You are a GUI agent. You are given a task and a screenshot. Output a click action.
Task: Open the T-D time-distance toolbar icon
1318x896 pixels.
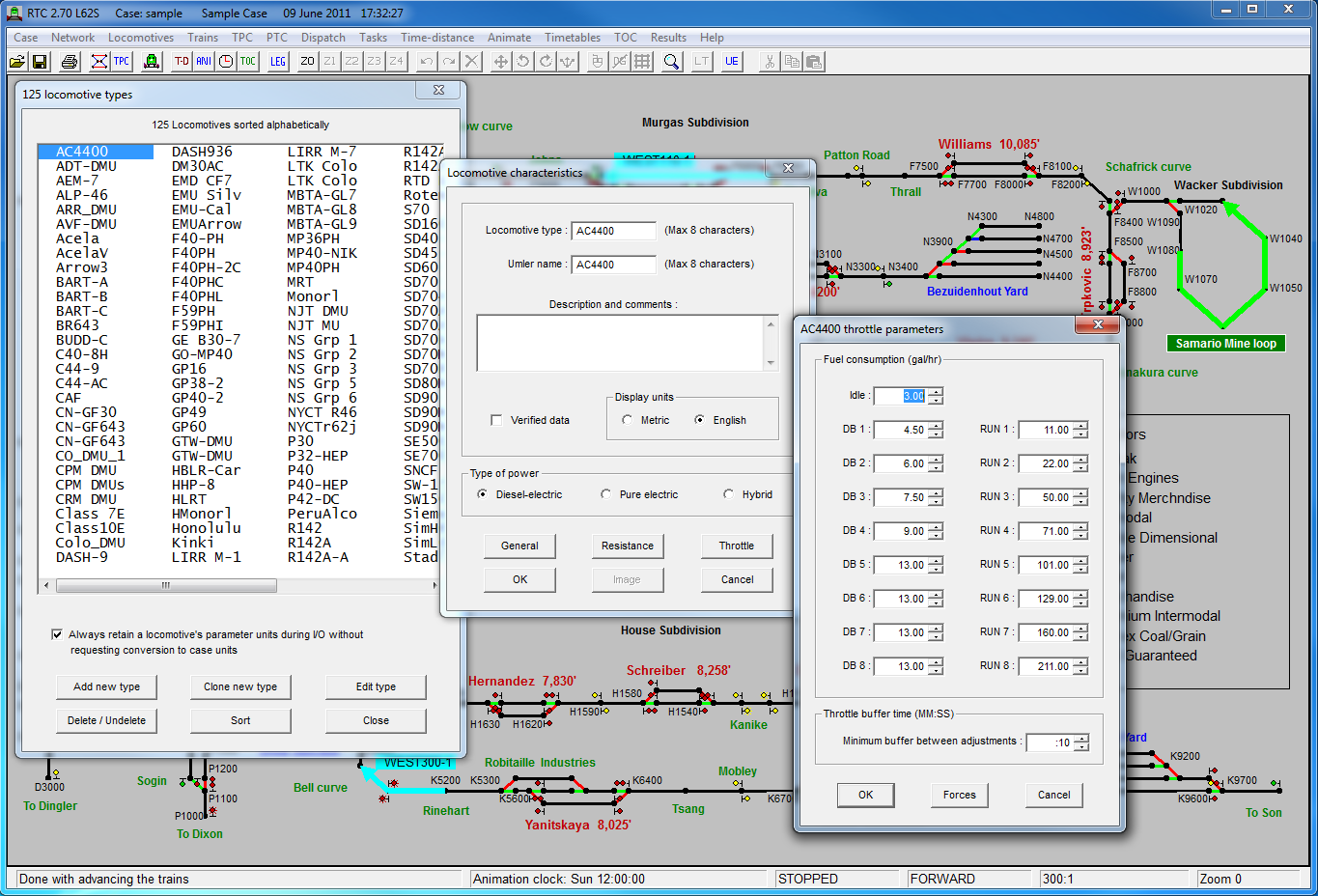pos(182,62)
